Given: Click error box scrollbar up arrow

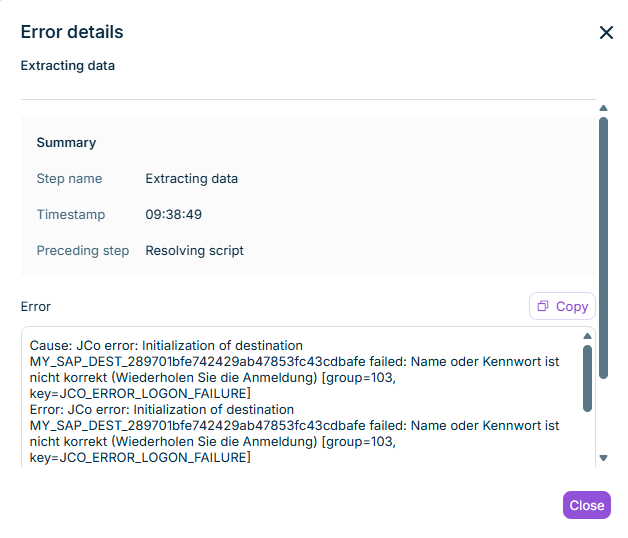Looking at the screenshot, I should (x=588, y=336).
